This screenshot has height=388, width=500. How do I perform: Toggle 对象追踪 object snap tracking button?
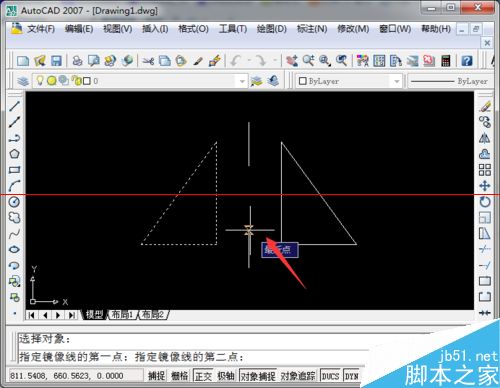pyautogui.click(x=298, y=376)
